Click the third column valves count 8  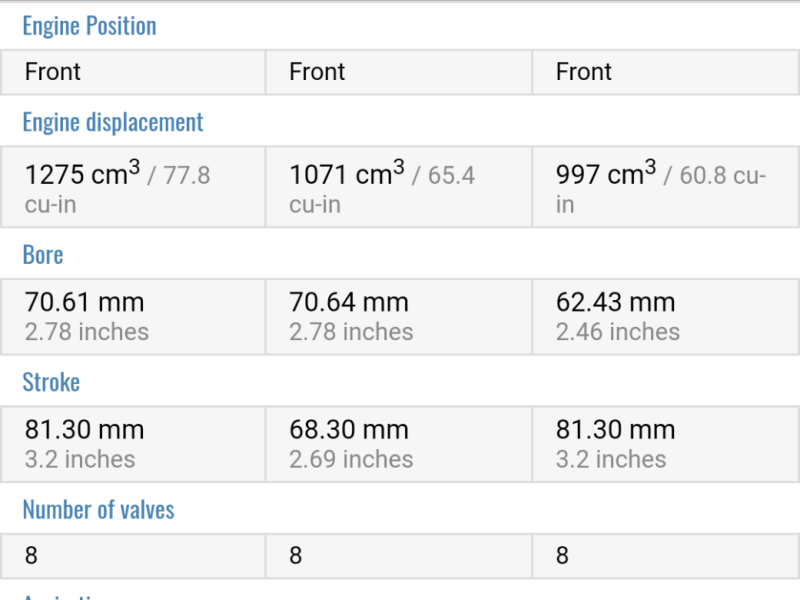[665, 556]
